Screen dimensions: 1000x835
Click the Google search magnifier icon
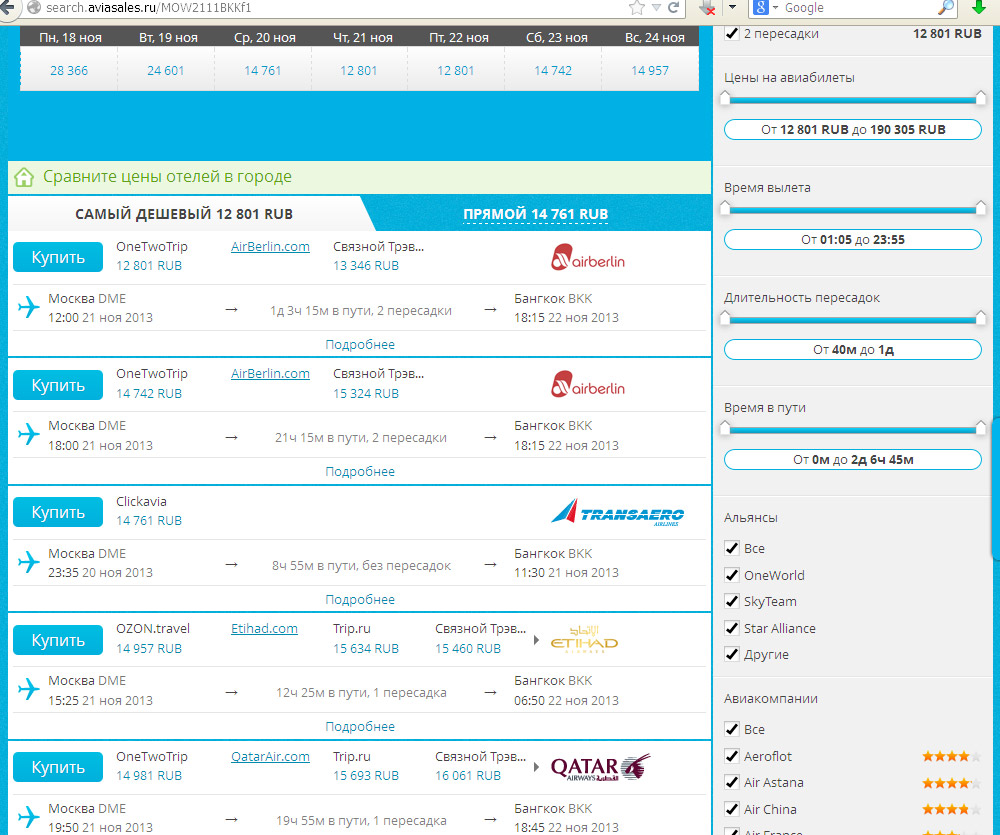946,8
